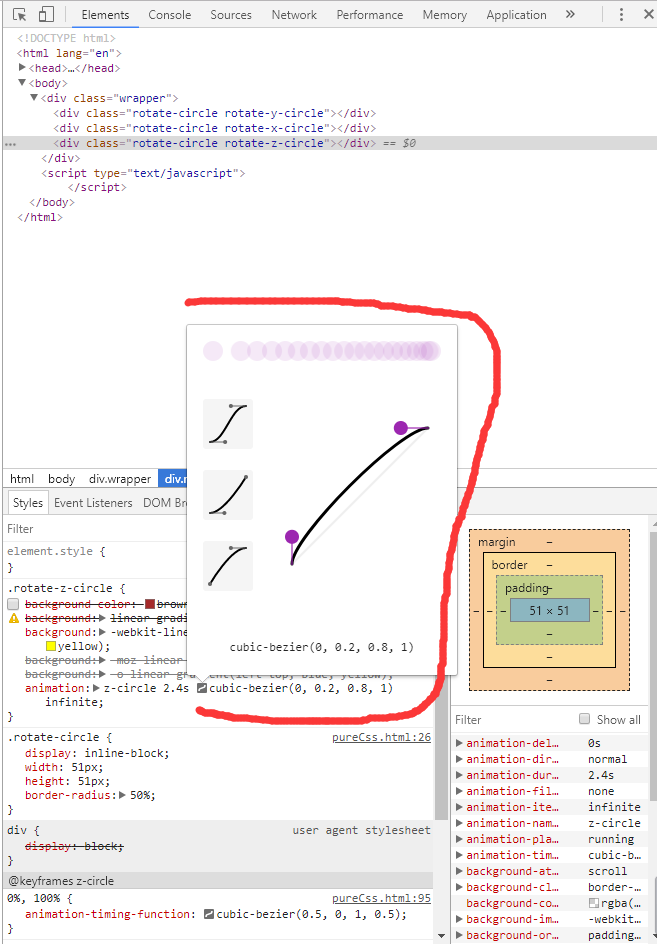
Task: Click the display: inline-block declaration
Action: click(97, 753)
